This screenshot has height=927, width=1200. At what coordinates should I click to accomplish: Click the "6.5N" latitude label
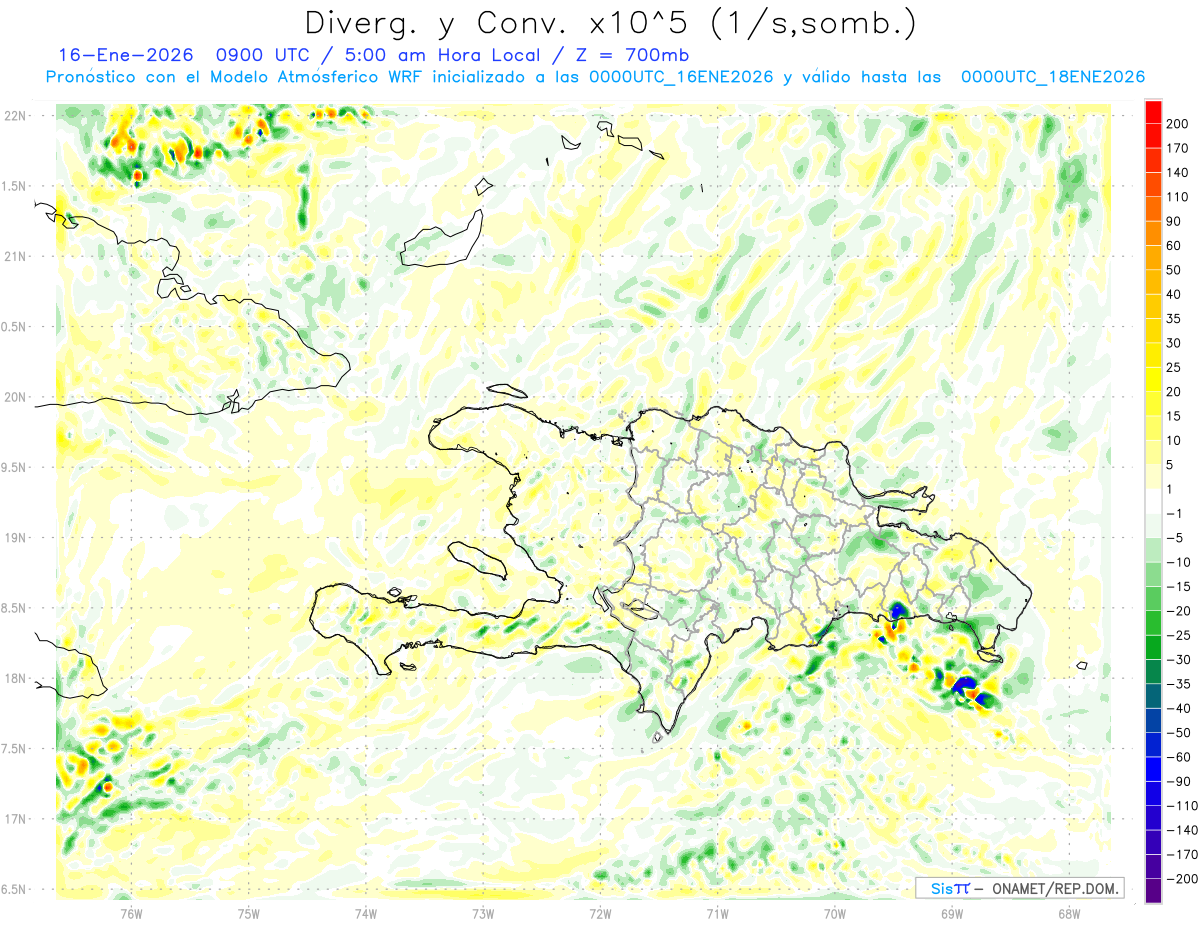[x=14, y=889]
